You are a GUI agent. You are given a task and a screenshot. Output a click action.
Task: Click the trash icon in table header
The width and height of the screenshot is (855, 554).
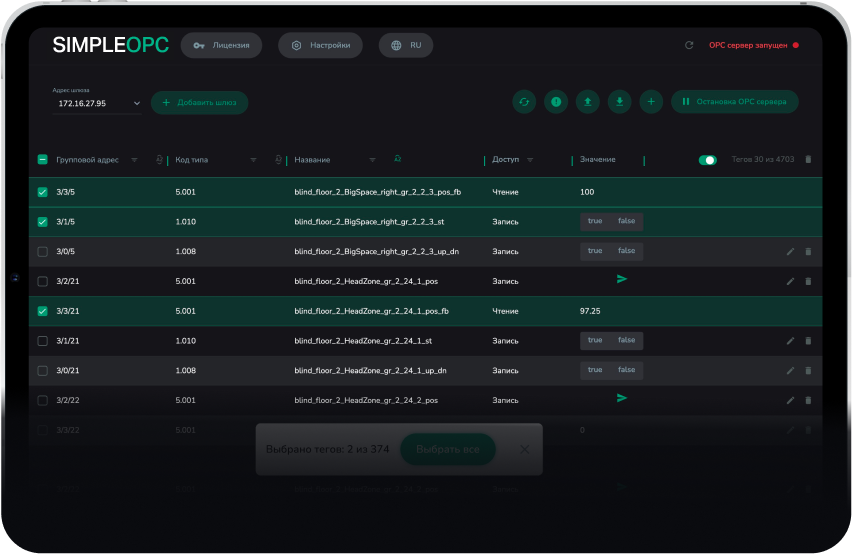coord(808,159)
